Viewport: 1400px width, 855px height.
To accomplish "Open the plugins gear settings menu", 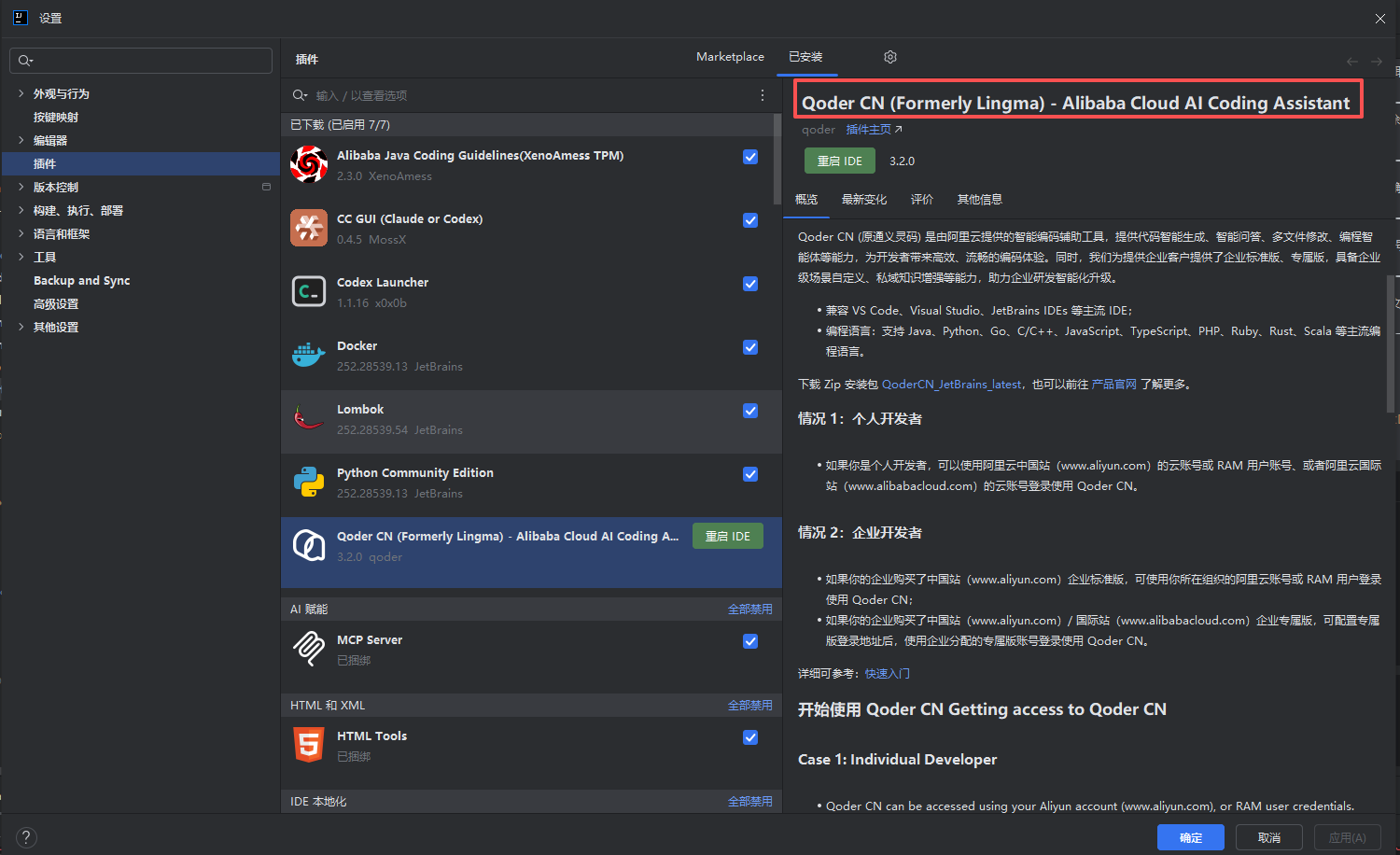I will (890, 57).
